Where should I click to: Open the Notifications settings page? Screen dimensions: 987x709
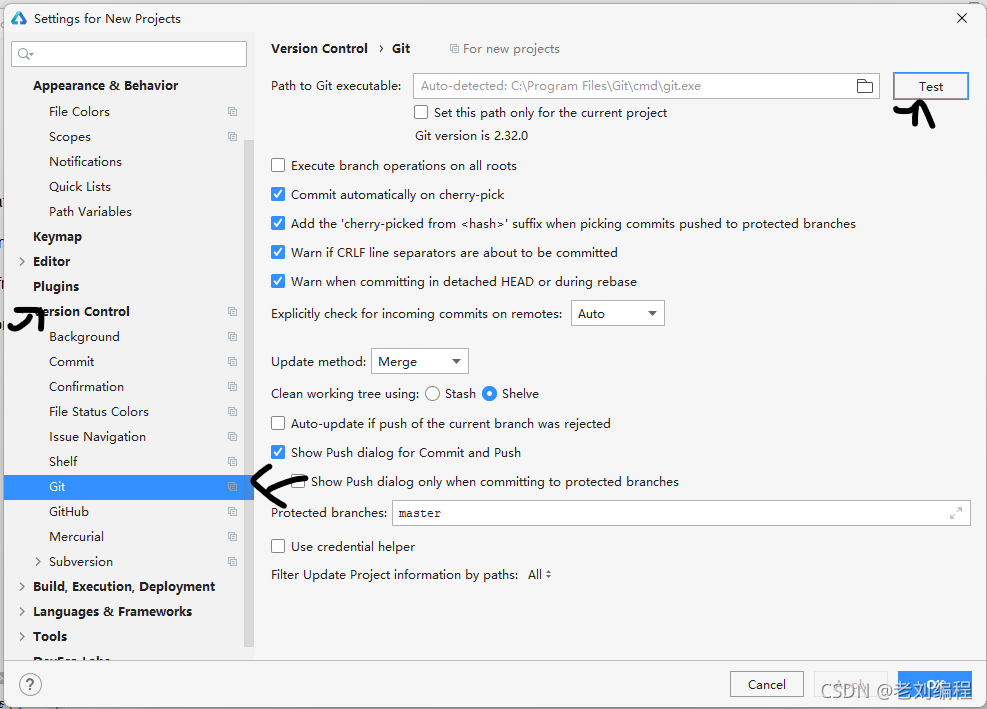(x=86, y=162)
